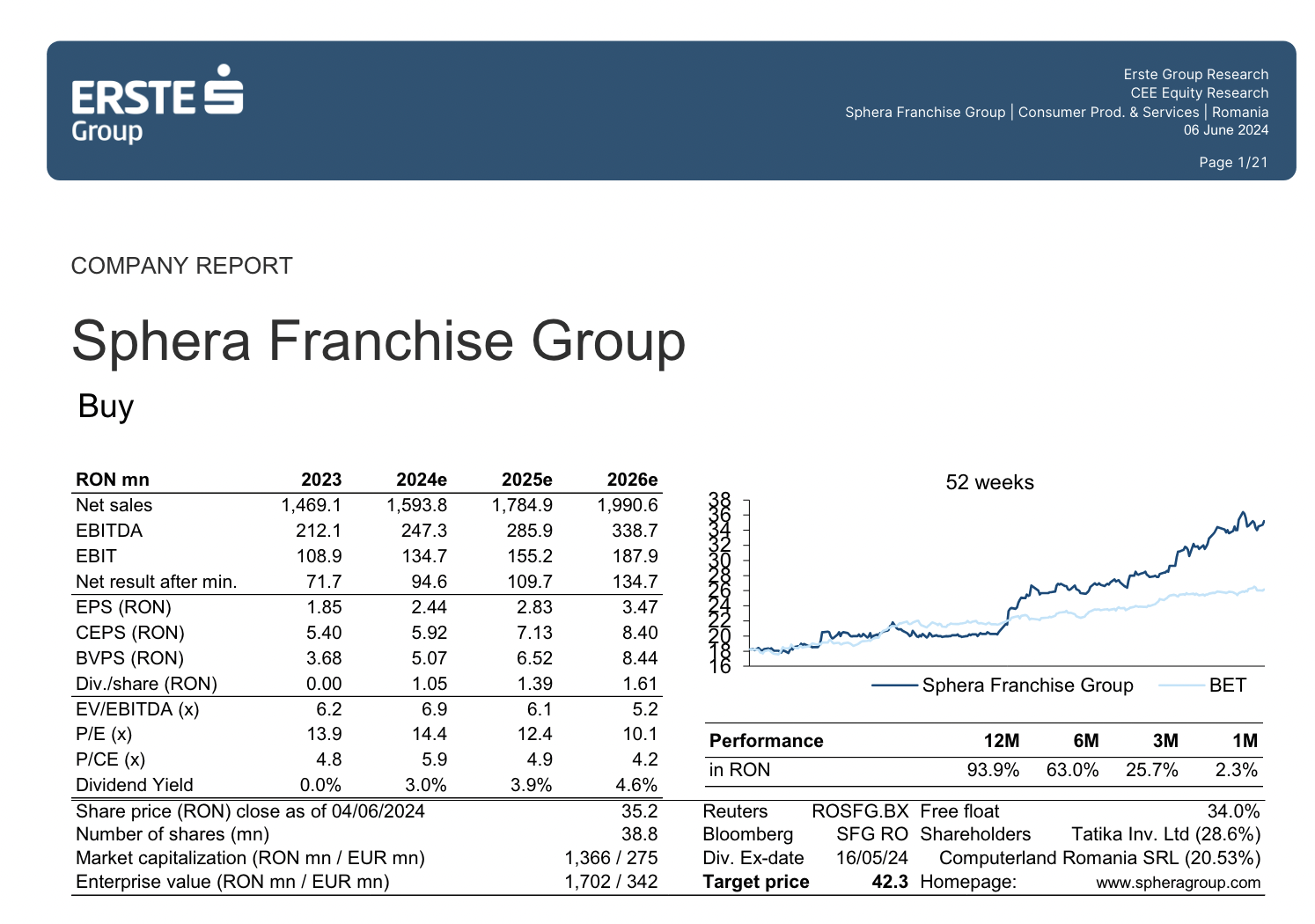The width and height of the screenshot is (1315, 924).
Task: Click 'Erste Group Research' header text
Action: [x=1195, y=75]
